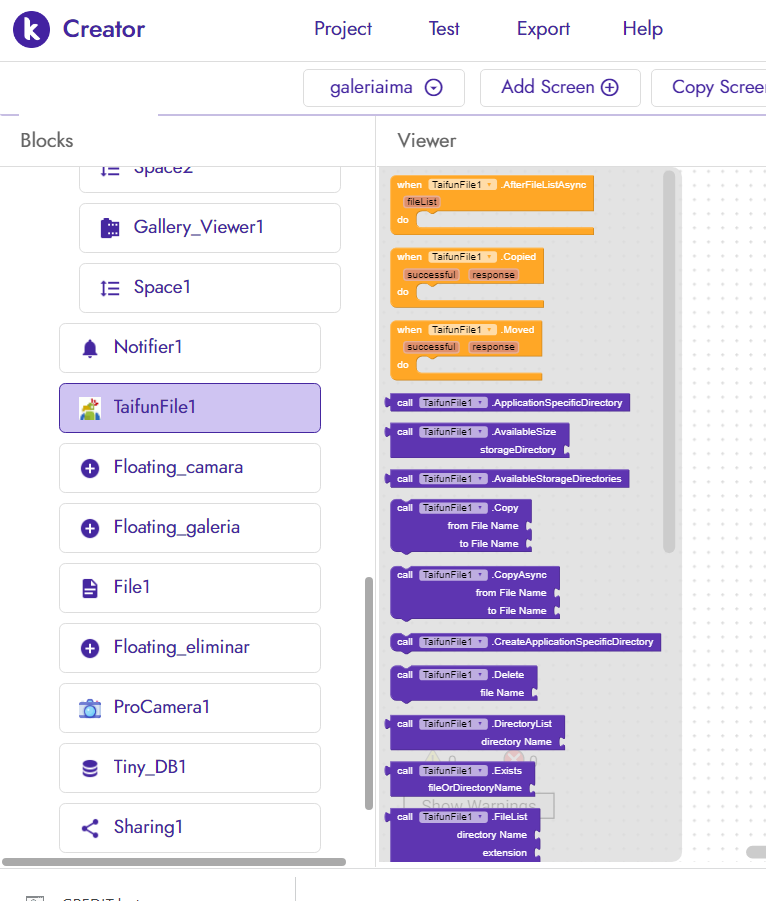Open TaifunFile1 dropdown in ApplicationSpecificDirectory block
The height and width of the screenshot is (901, 766).
[x=453, y=403]
